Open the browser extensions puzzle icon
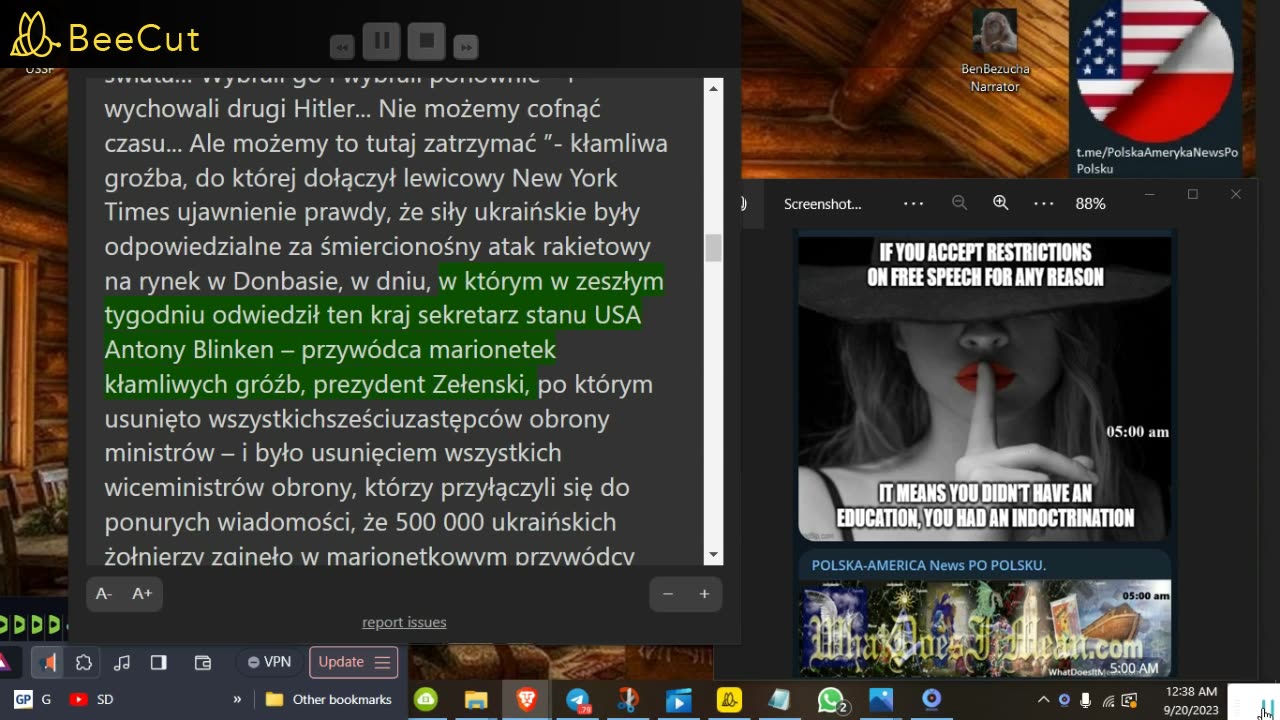 tap(84, 662)
